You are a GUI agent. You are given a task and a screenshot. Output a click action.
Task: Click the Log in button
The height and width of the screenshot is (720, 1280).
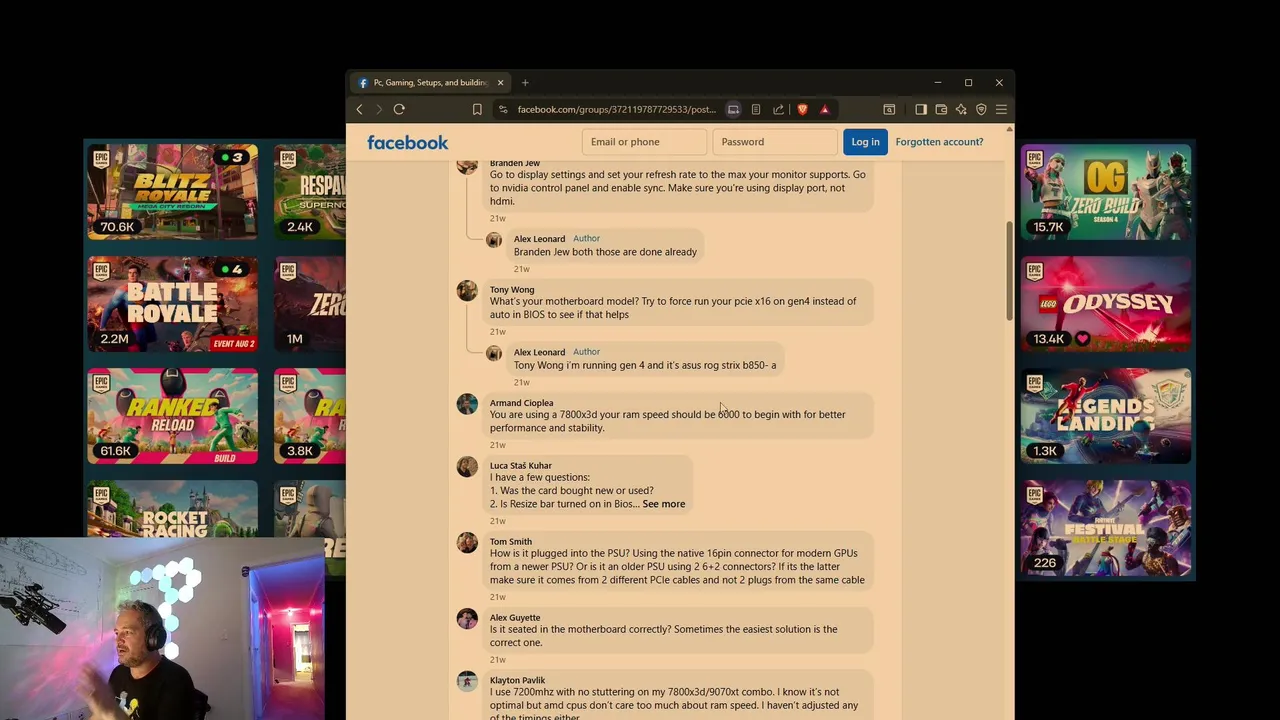[865, 142]
